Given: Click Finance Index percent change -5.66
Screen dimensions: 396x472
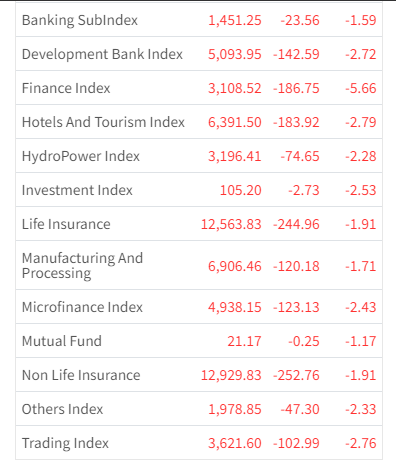Looking at the screenshot, I should (361, 88).
